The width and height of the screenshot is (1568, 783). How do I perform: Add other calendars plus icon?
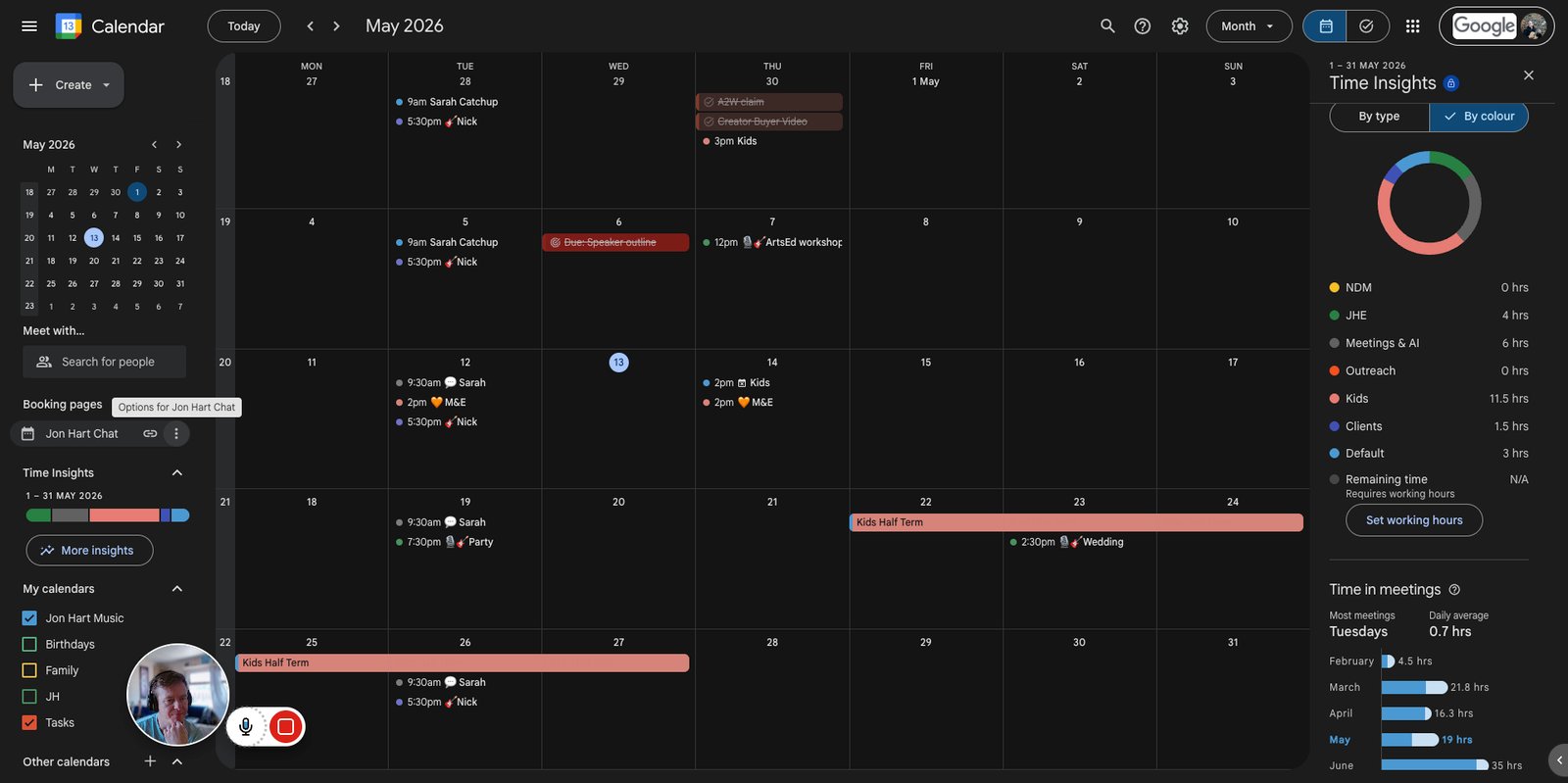coord(150,761)
